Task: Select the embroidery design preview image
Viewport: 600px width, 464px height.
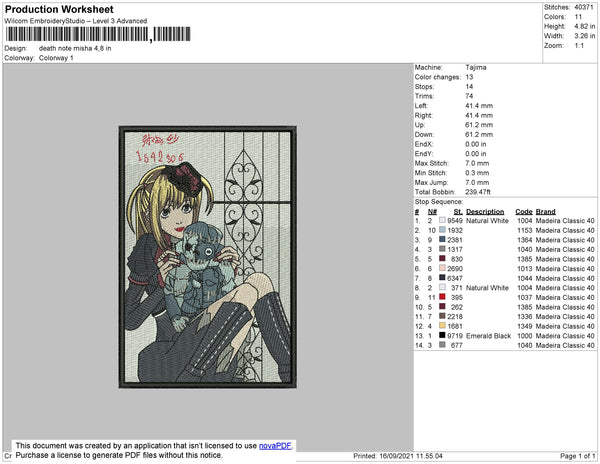Action: pyautogui.click(x=208, y=257)
